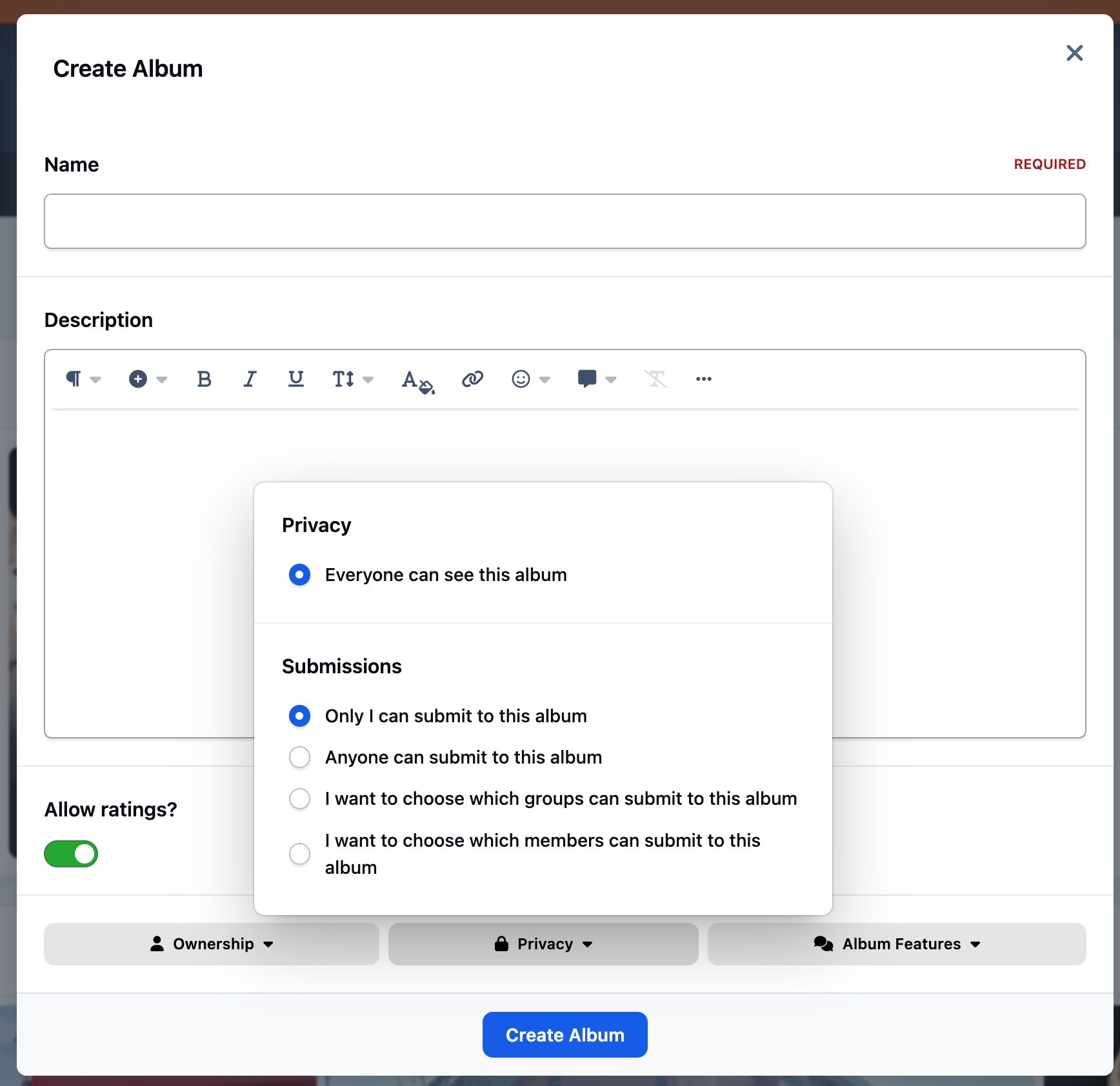Screen dimensions: 1120x1086
Task: Click the paragraph format icon
Action: coord(74,379)
